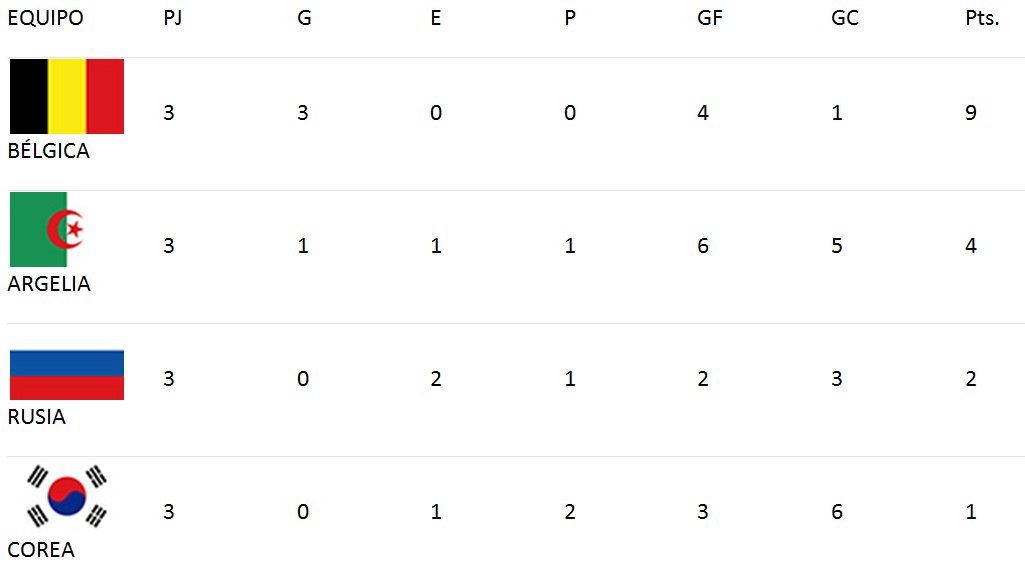
Task: Click Algeria's goals for value 6
Action: (x=703, y=246)
